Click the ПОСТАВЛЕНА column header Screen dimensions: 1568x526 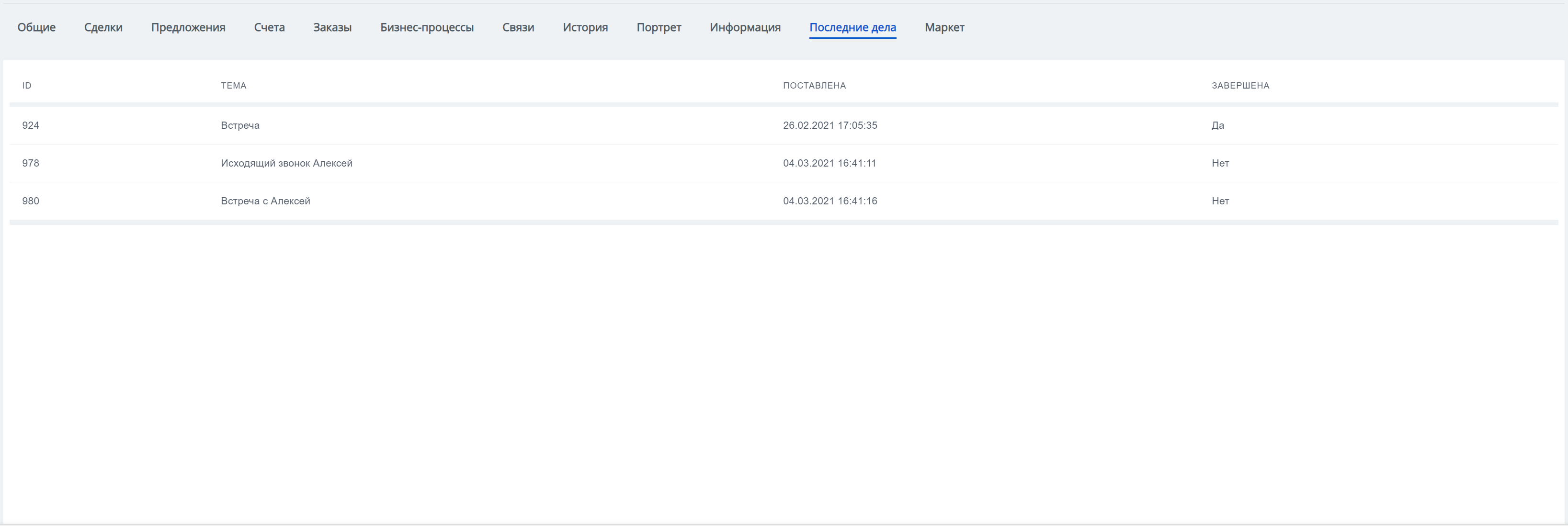(815, 86)
